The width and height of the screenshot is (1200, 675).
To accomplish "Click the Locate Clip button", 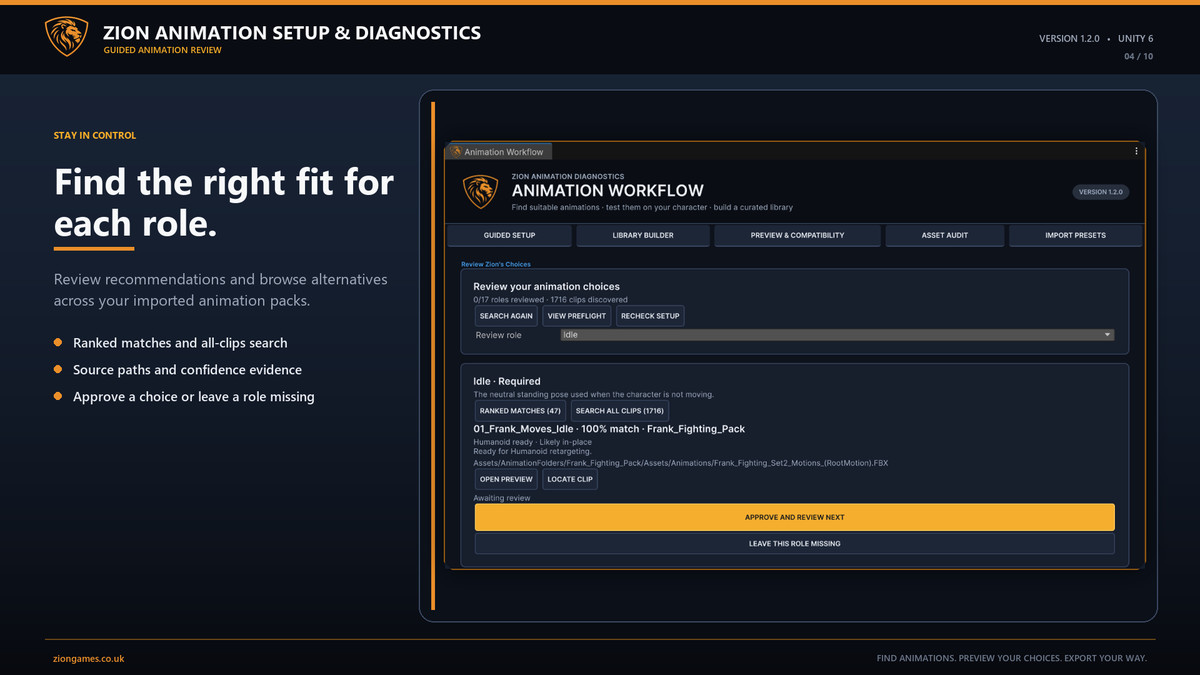I will (x=570, y=479).
